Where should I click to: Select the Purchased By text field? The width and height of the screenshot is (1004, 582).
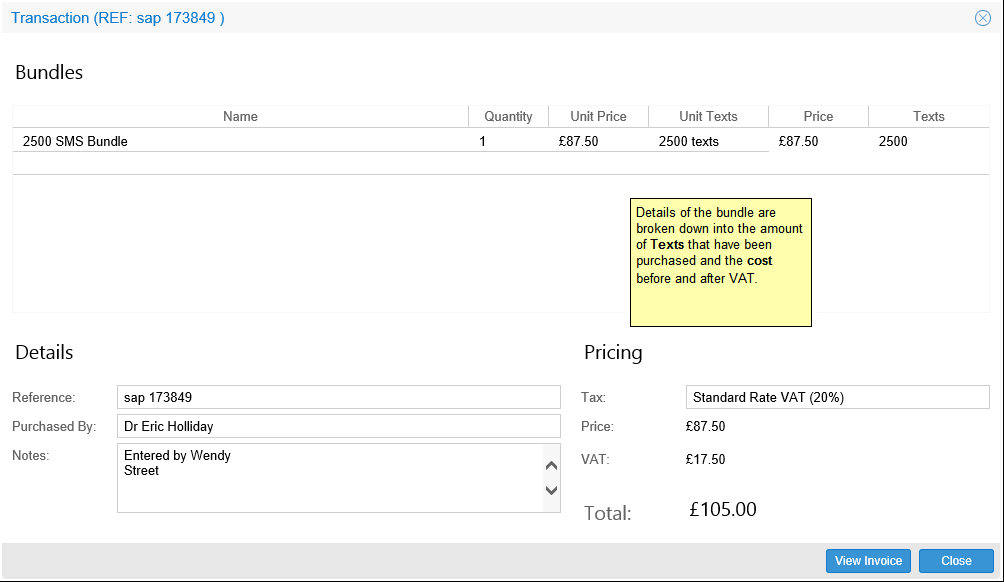coord(338,426)
